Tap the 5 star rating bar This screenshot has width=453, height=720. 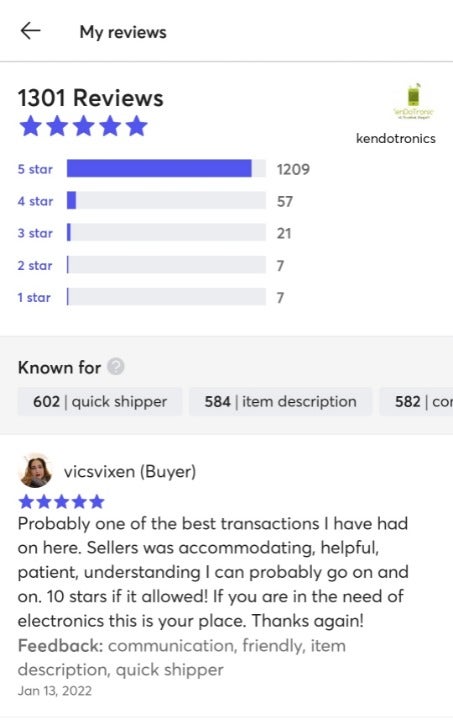tap(166, 169)
